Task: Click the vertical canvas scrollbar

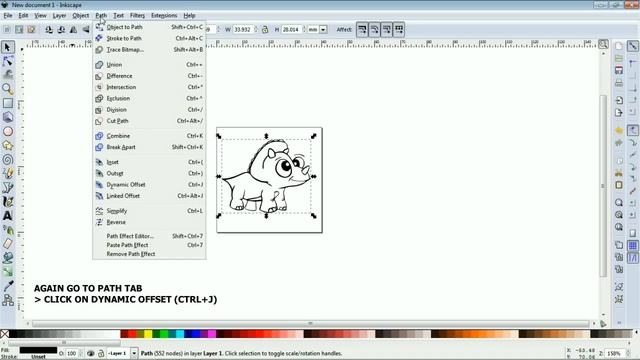Action: coord(603,186)
